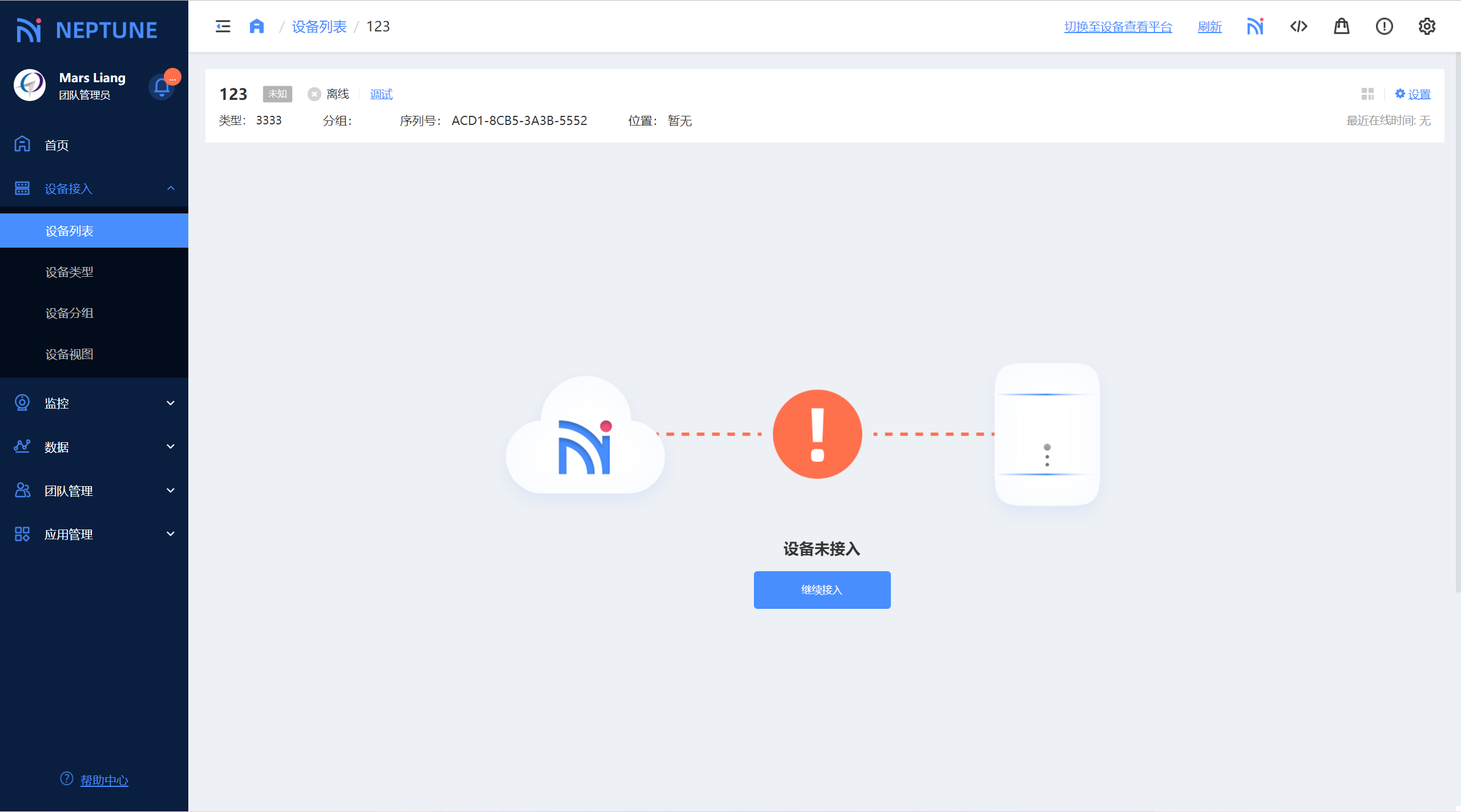Select 设备分组 in the sidebar
Screen dimensions: 1461x812
[94, 313]
